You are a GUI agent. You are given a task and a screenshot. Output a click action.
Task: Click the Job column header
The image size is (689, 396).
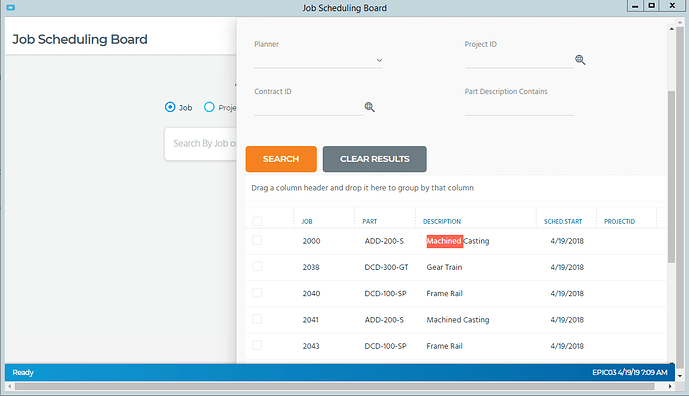pos(307,222)
